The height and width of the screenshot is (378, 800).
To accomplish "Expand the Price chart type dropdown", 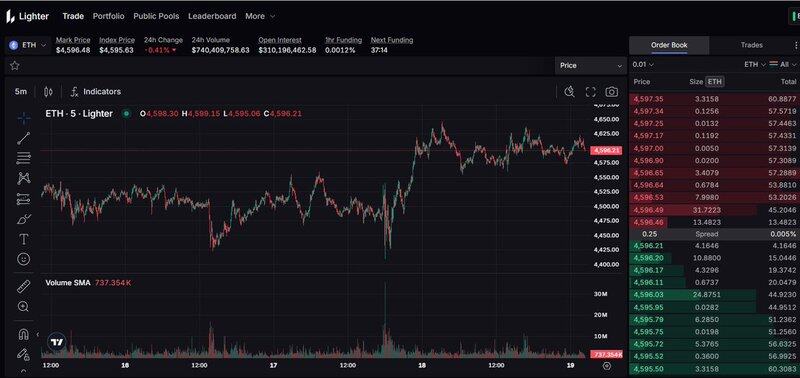I will click(590, 65).
